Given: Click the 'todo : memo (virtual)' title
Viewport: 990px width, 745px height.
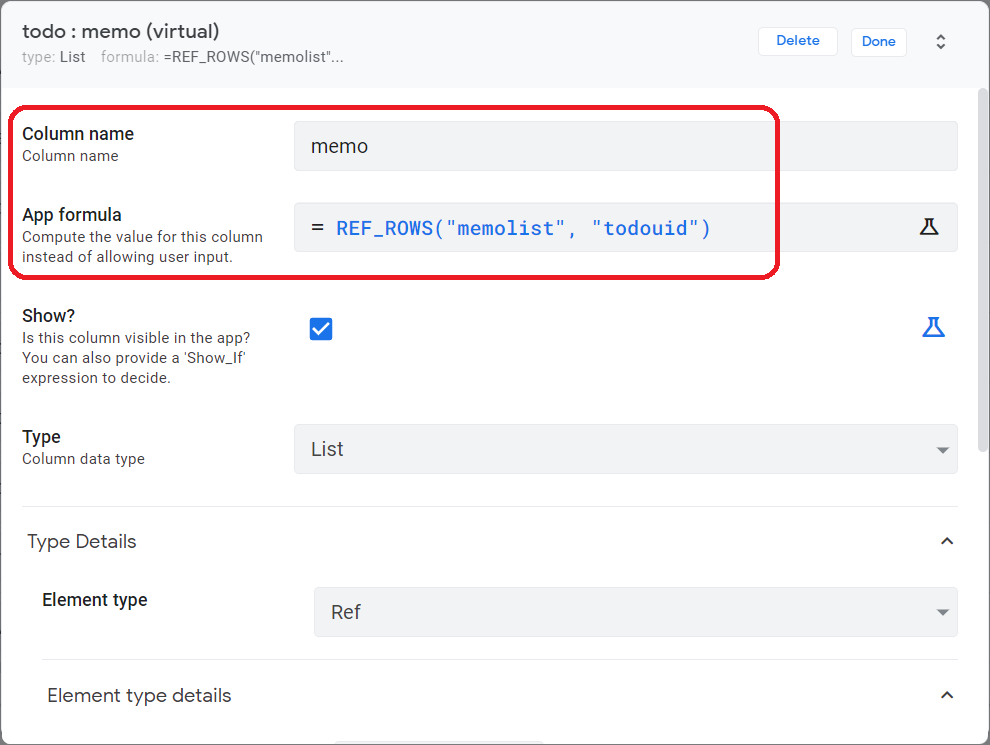Looking at the screenshot, I should coord(121,32).
